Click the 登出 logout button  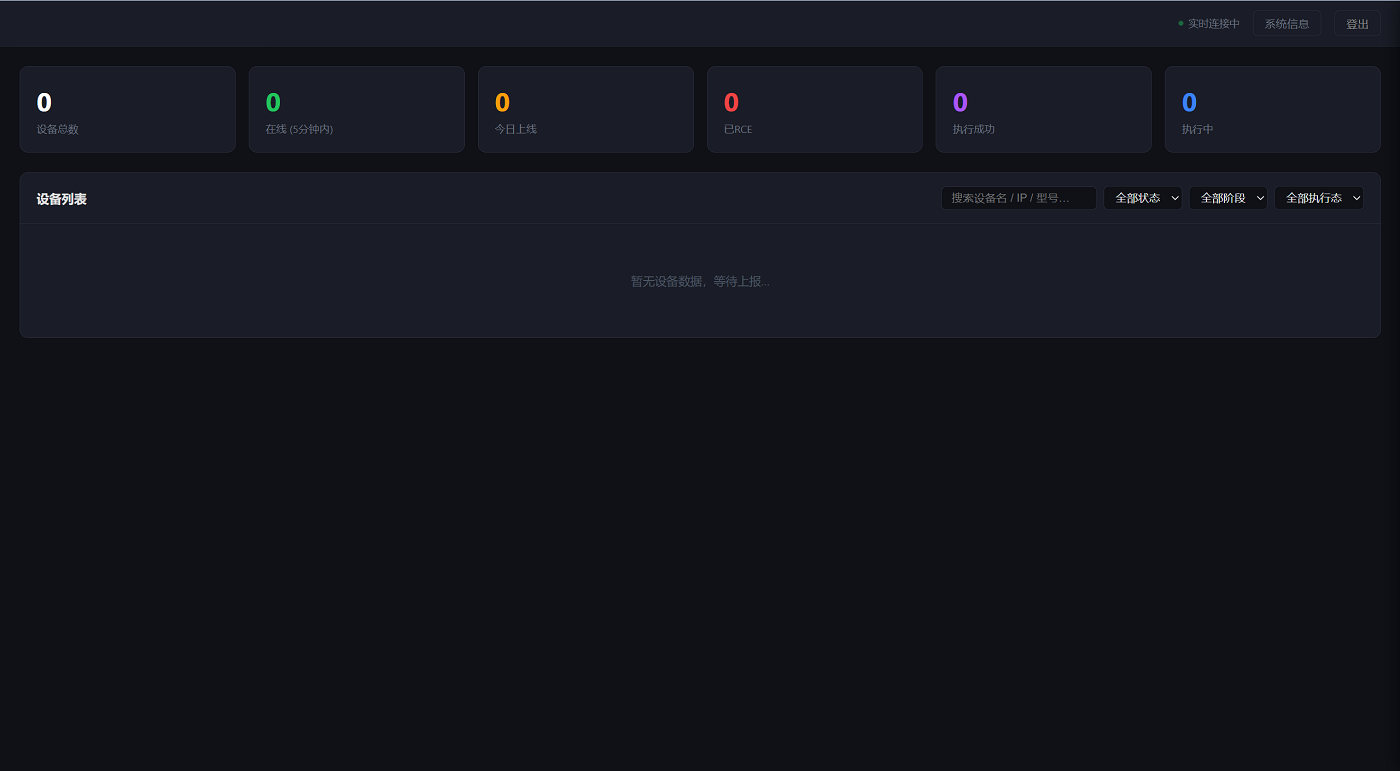(x=1357, y=23)
